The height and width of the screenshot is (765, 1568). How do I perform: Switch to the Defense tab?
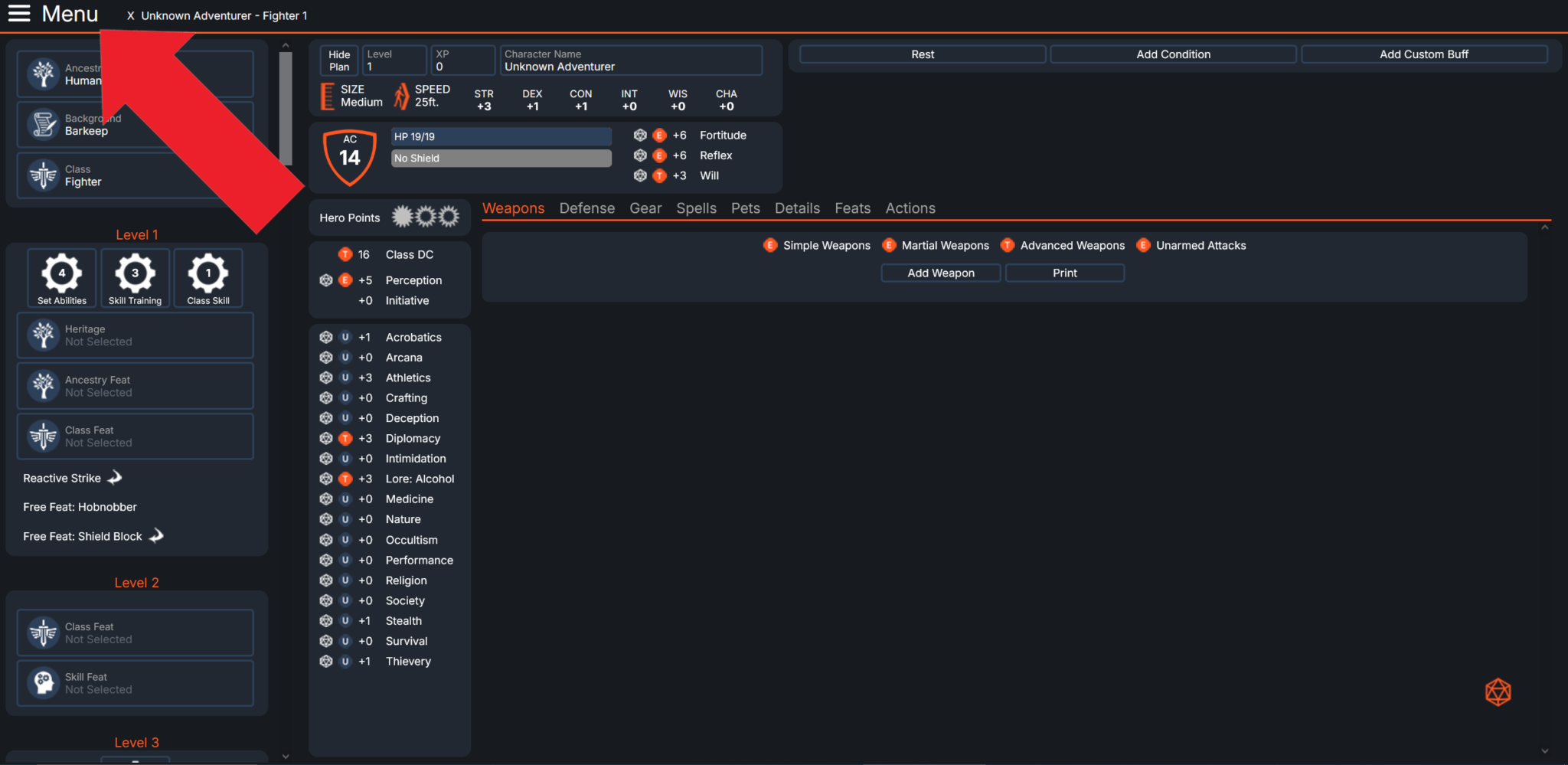coord(586,208)
